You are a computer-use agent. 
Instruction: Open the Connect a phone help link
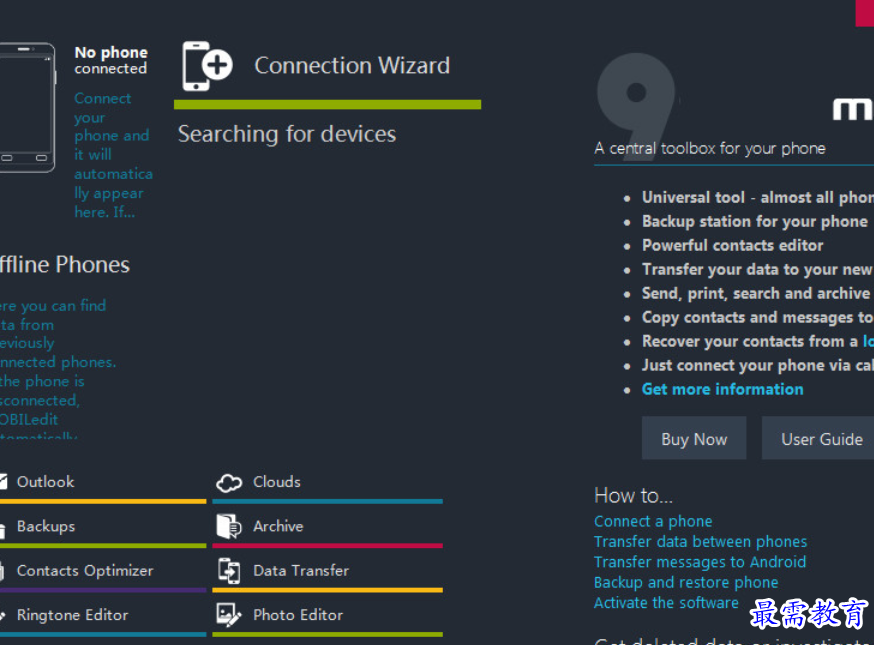(653, 521)
